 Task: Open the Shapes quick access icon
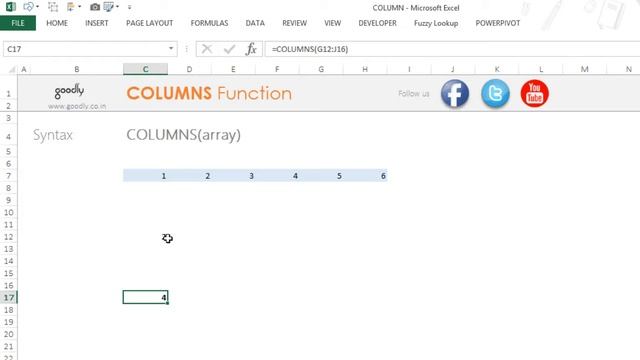(x=29, y=7)
